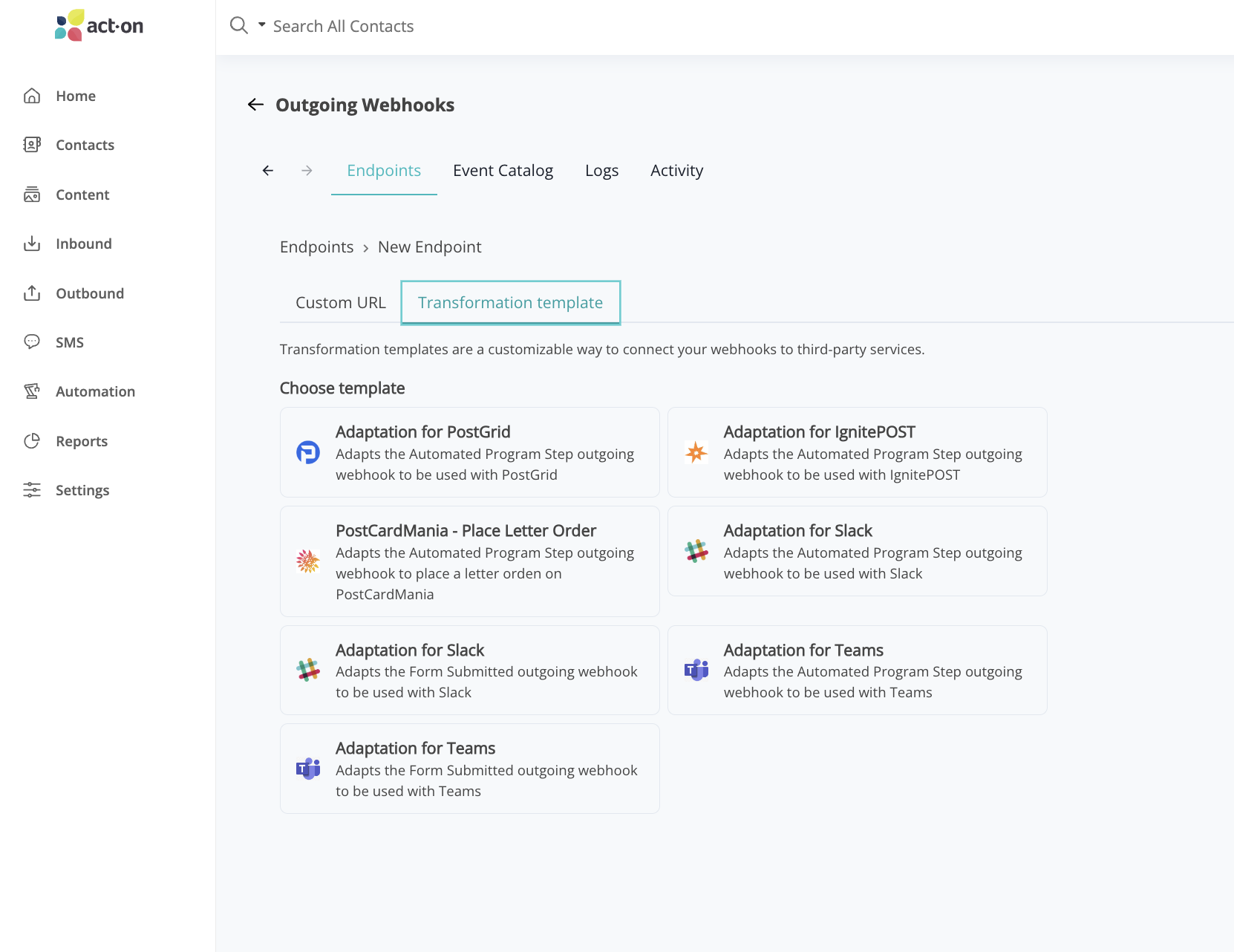Click the act-on logo
Viewport: 1234px width, 952px height.
(x=99, y=25)
